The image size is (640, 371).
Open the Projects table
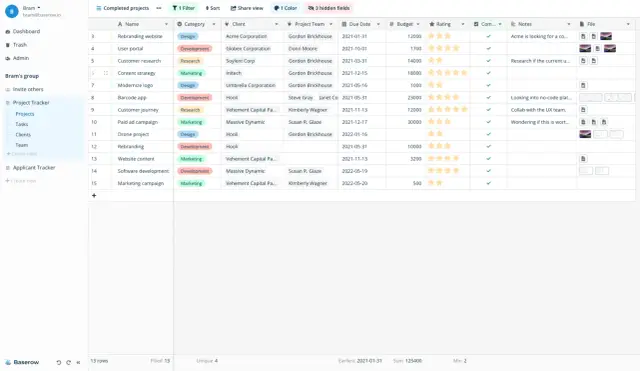click(25, 114)
